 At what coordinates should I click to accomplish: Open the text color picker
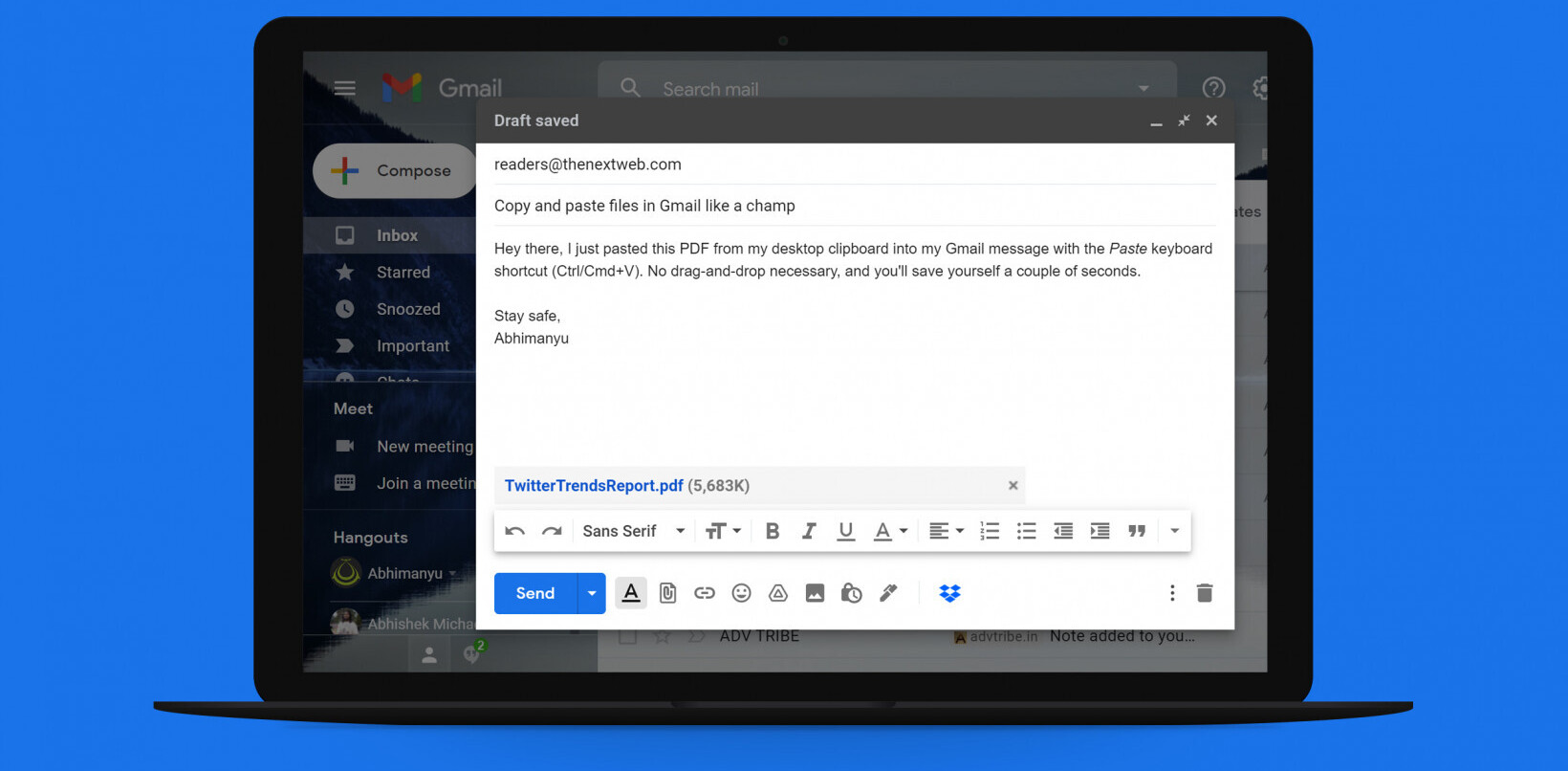(x=889, y=531)
